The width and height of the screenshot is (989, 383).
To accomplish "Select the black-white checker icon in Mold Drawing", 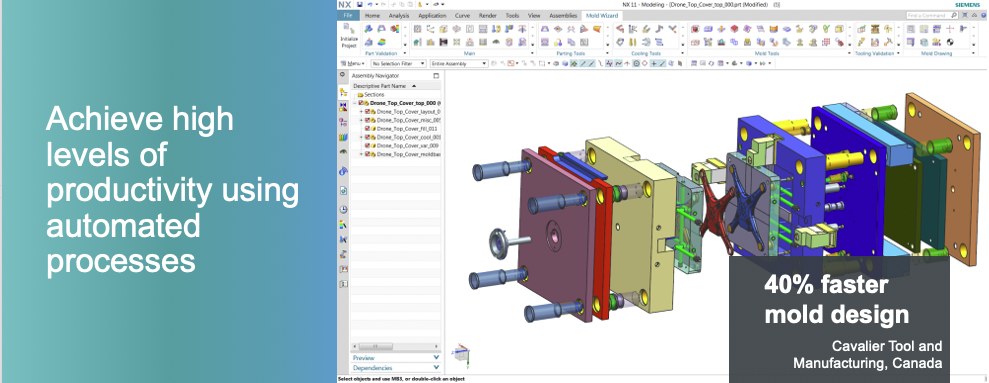I will 950,42.
